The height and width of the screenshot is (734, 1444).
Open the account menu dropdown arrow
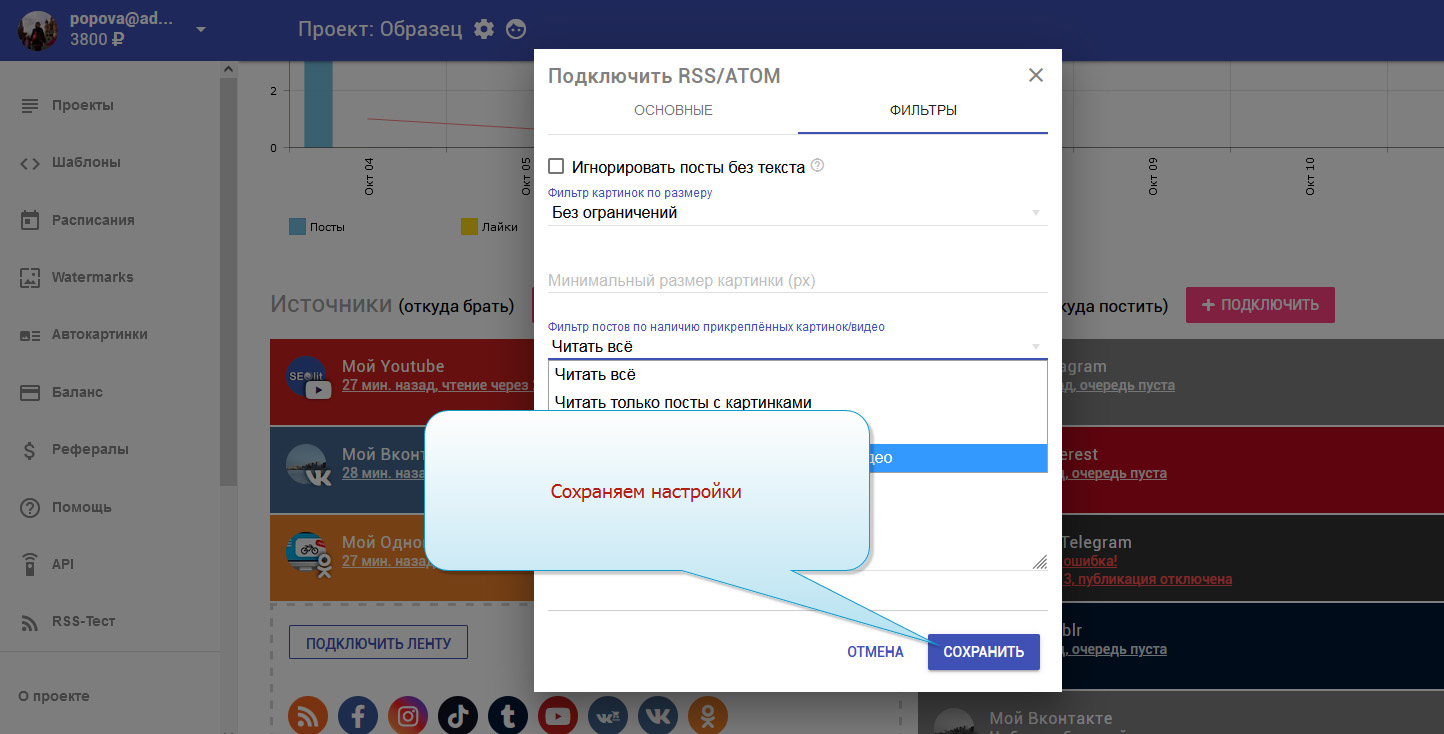point(201,29)
